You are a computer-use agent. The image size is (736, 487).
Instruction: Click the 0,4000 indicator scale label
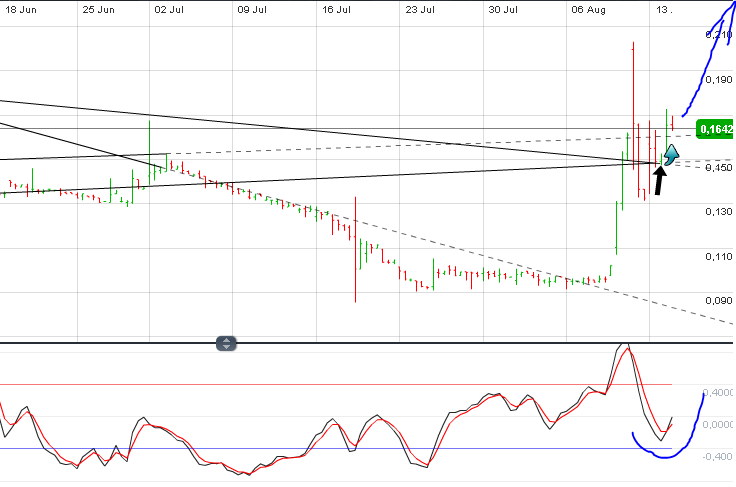(718, 393)
